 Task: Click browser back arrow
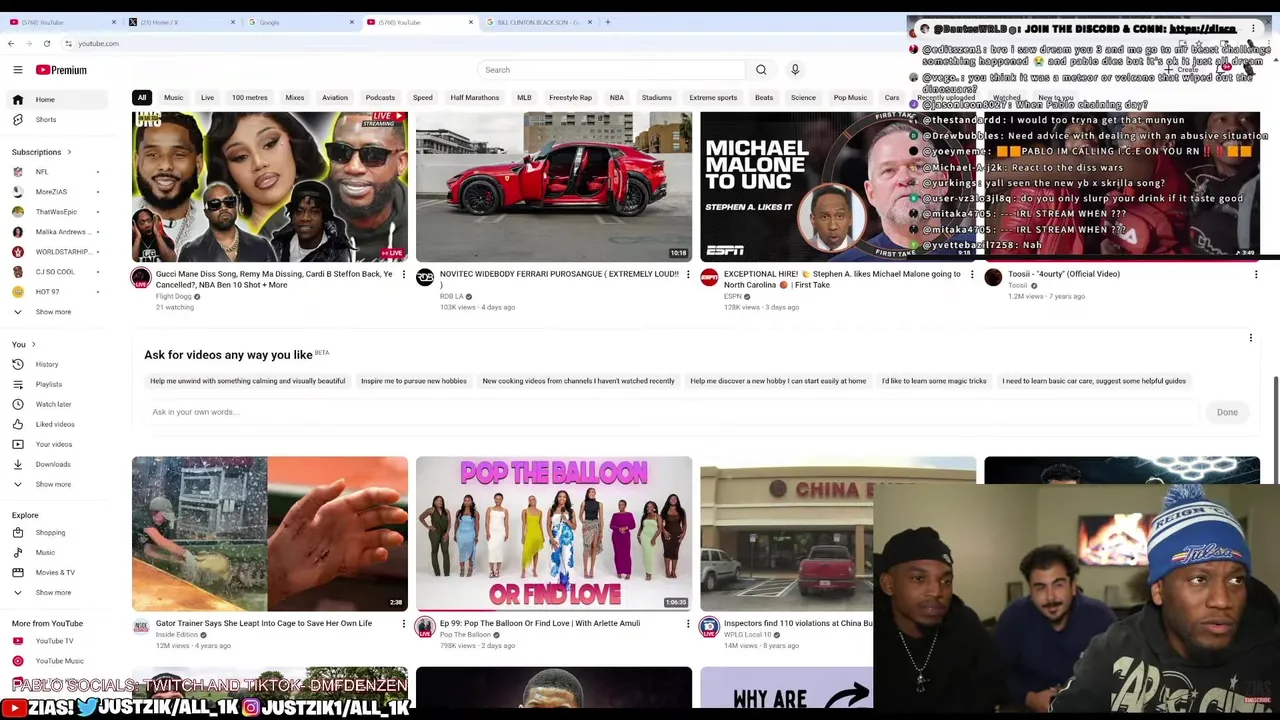point(10,43)
